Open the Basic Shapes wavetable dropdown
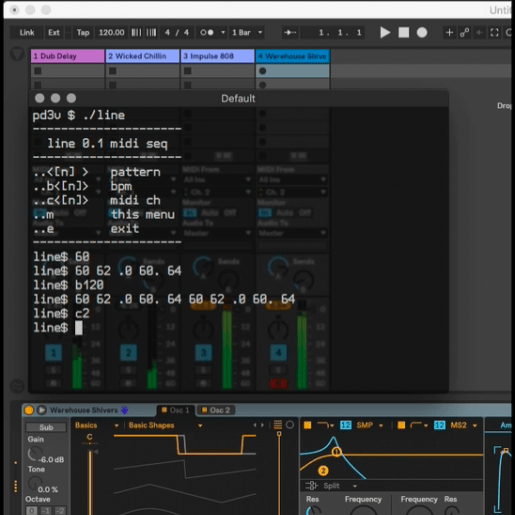Viewport: 515px width, 515px height. [x=165, y=425]
